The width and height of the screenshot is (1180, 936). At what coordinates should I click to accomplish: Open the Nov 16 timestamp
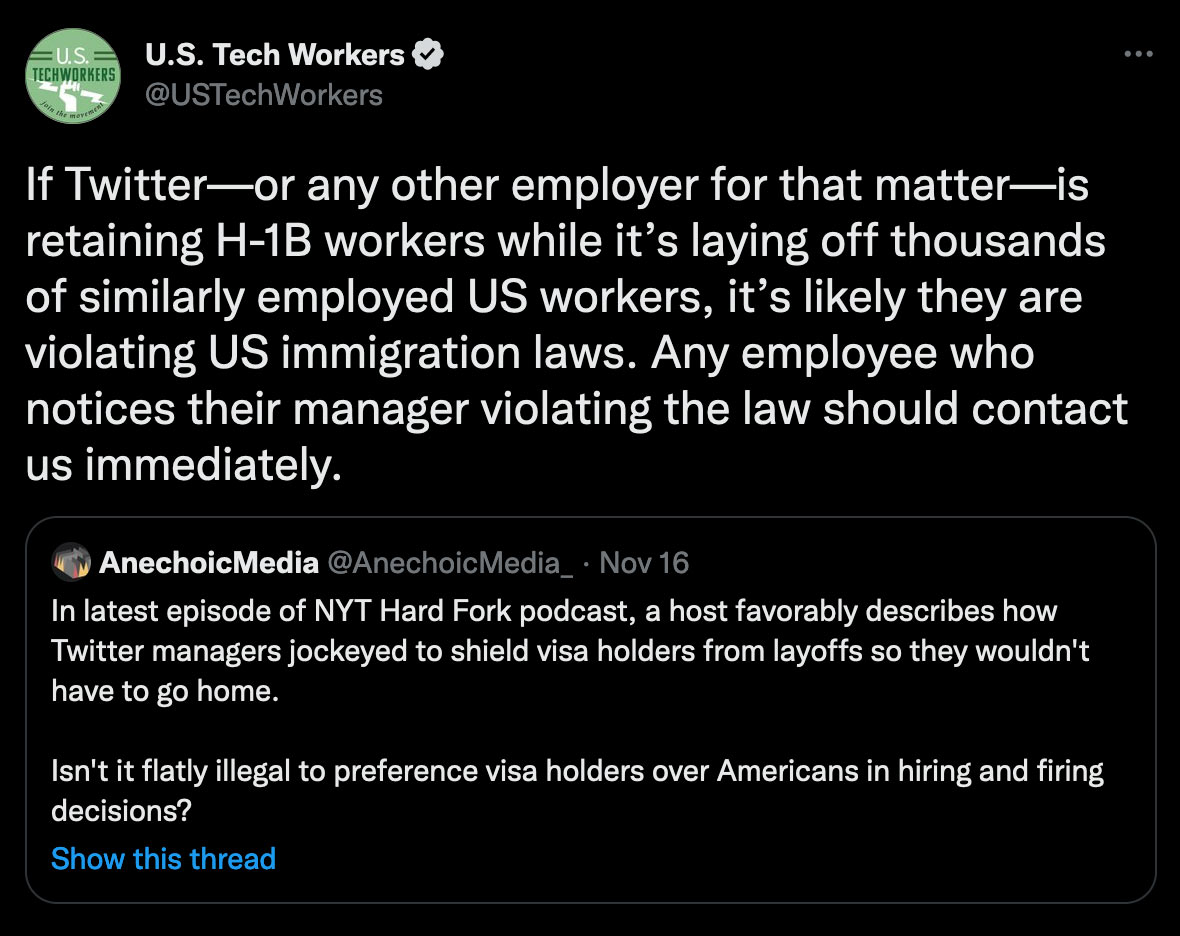tap(644, 563)
